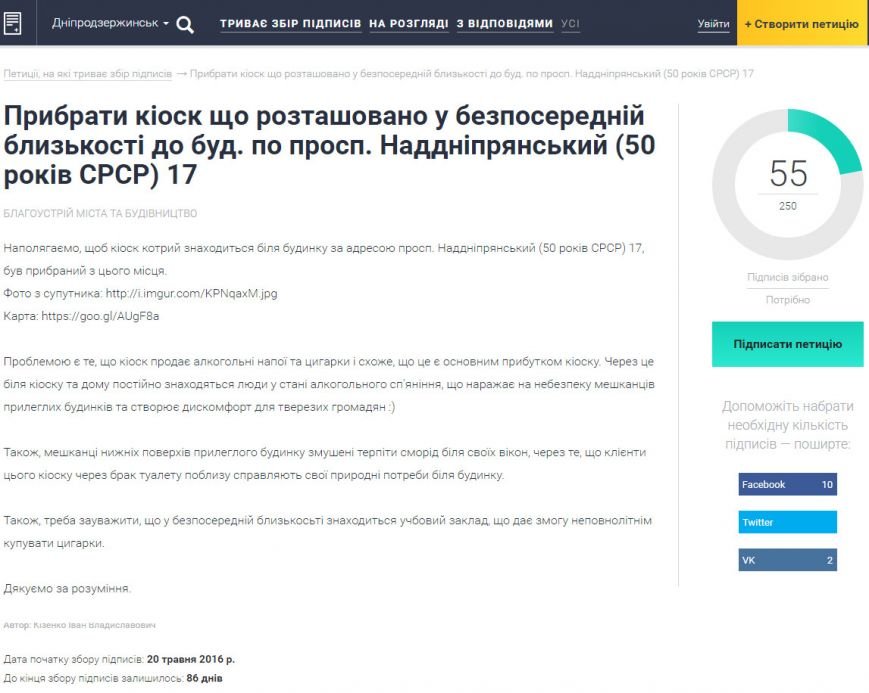Click the Благоустрій міста та будівництво category
Image resolution: width=869 pixels, height=693 pixels.
tap(100, 213)
